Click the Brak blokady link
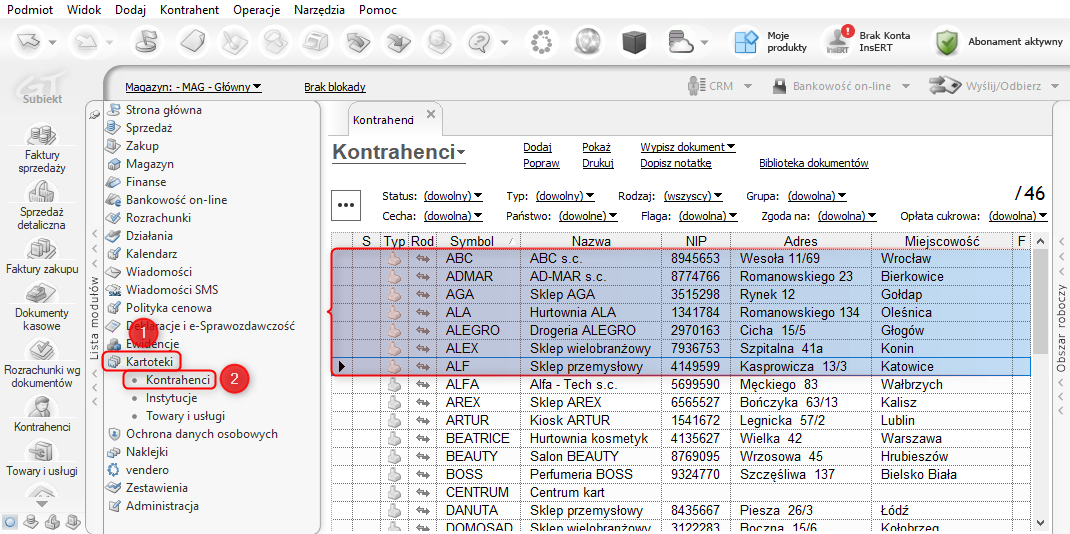 335,87
